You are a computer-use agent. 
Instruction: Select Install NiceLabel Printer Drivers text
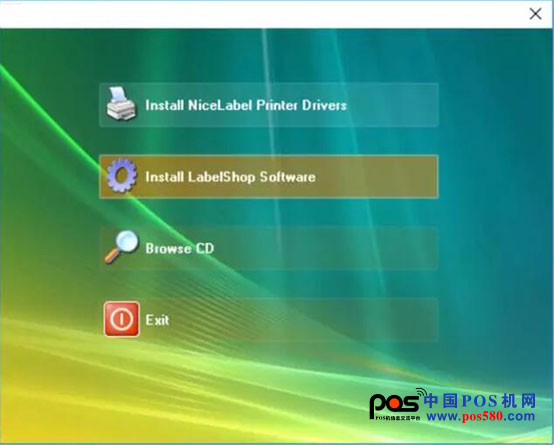coord(246,105)
